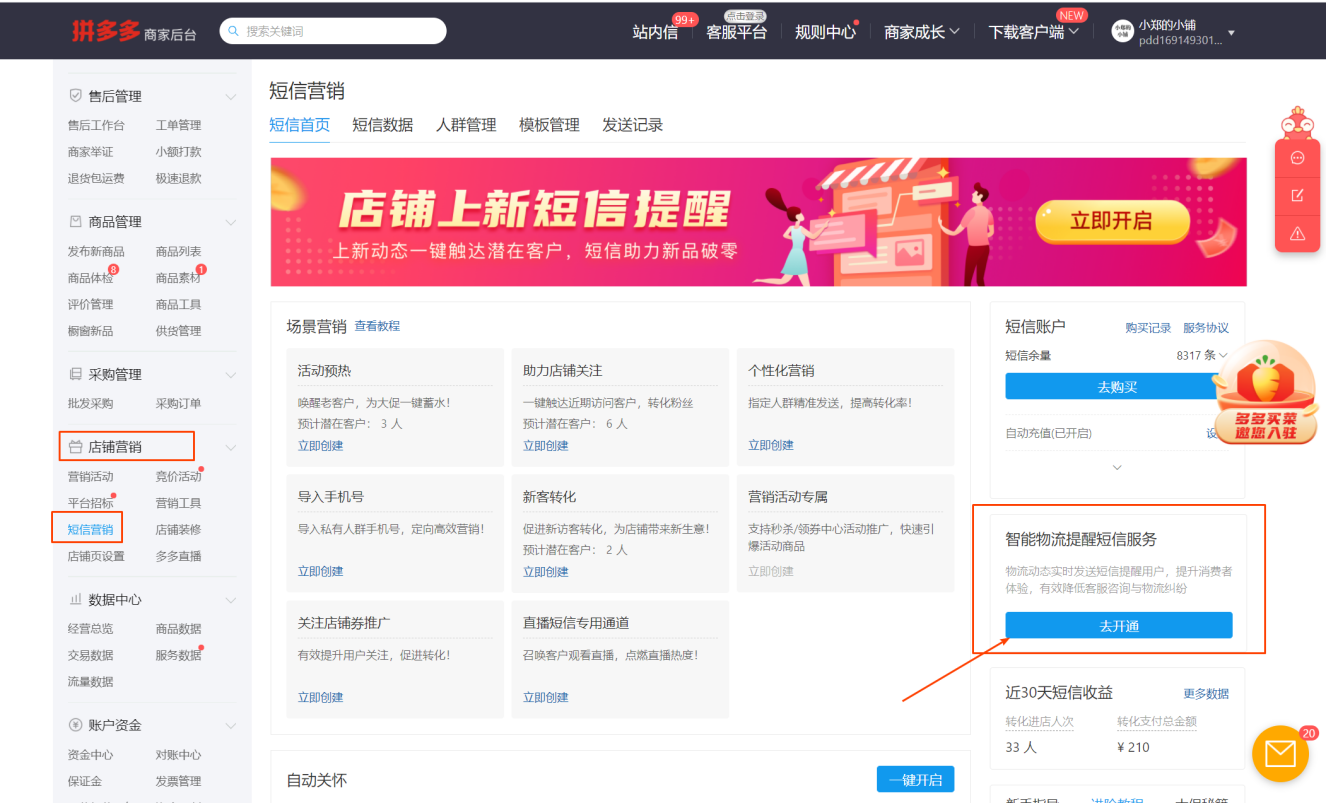The width and height of the screenshot is (1326, 803).
Task: Open 更多数据 link
Action: point(1206,694)
